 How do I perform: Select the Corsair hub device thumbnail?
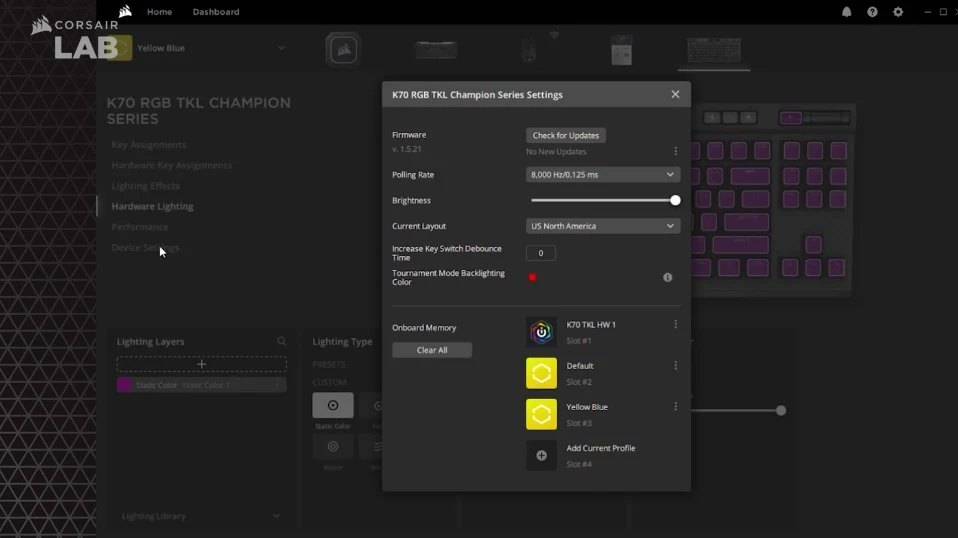coord(343,50)
